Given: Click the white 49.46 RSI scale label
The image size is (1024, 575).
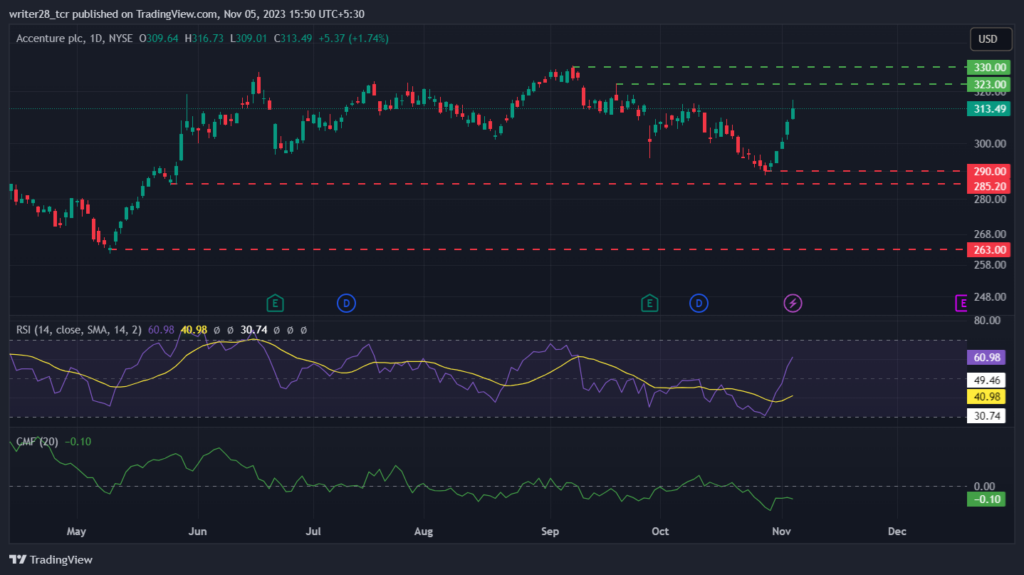Looking at the screenshot, I should (x=986, y=380).
